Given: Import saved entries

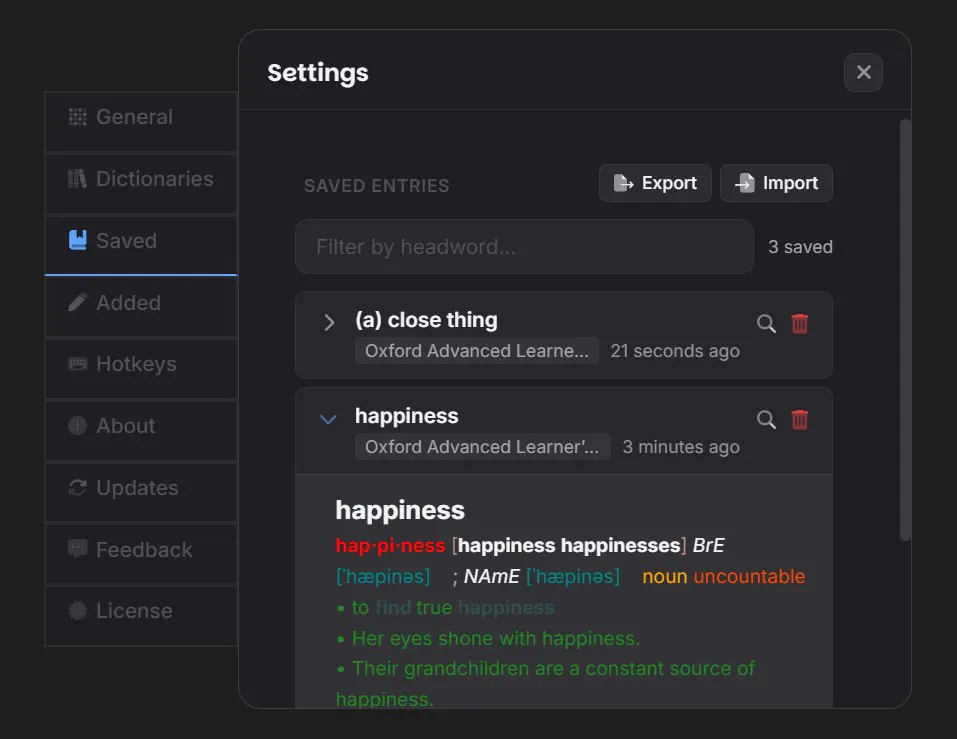Looking at the screenshot, I should (x=776, y=183).
